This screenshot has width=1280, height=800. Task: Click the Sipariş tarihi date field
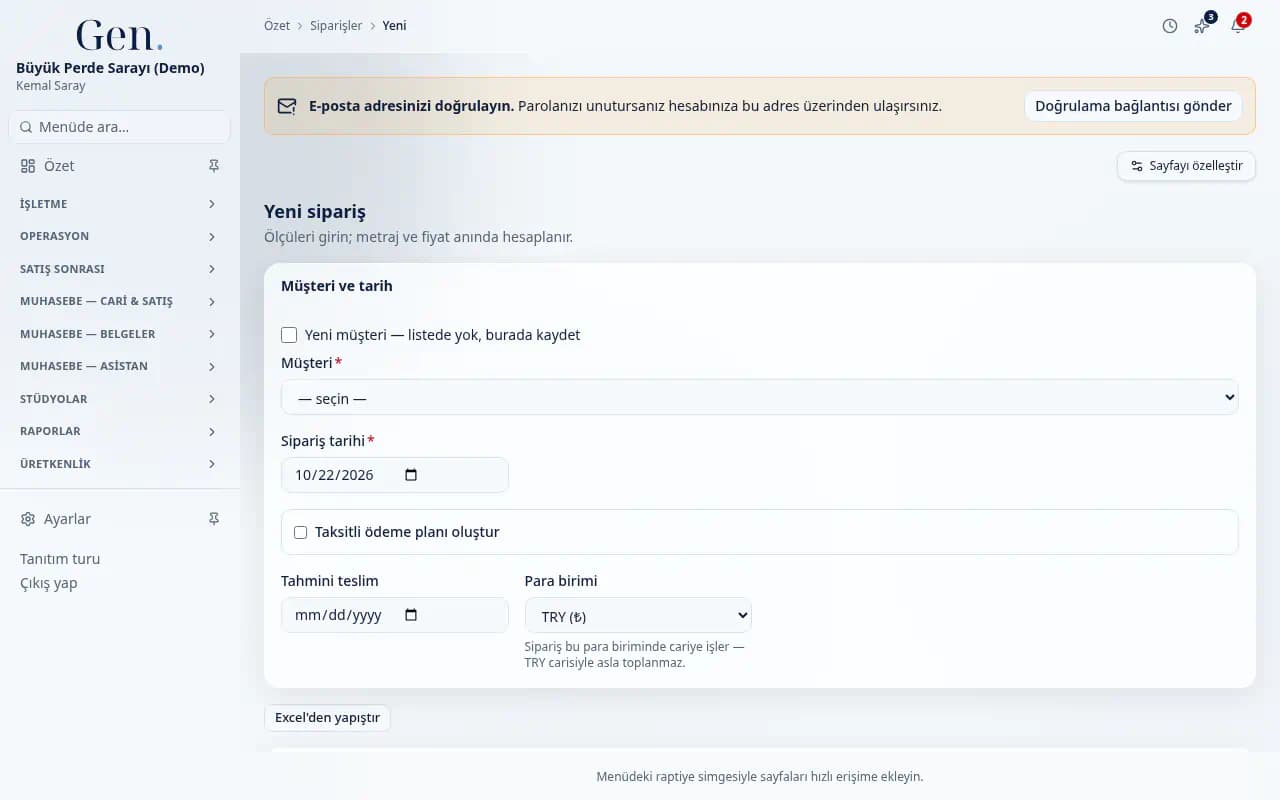coord(395,475)
